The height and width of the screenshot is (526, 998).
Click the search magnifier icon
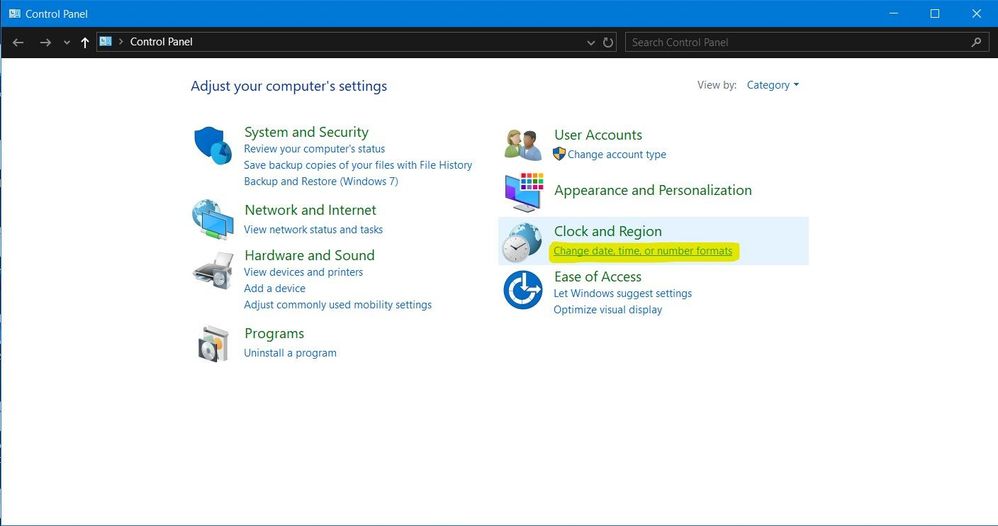(x=976, y=42)
